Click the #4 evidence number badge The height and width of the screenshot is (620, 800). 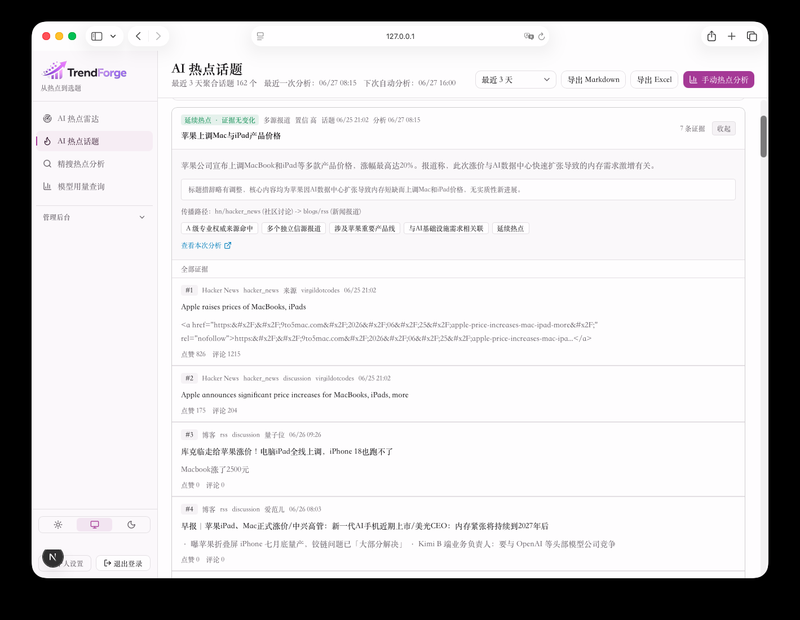click(189, 509)
